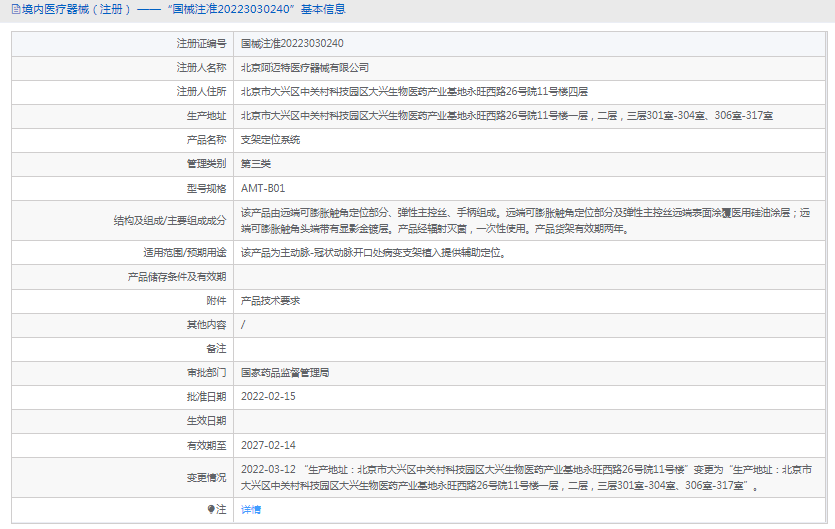Click the change record dated 2022-03-12

(526, 478)
